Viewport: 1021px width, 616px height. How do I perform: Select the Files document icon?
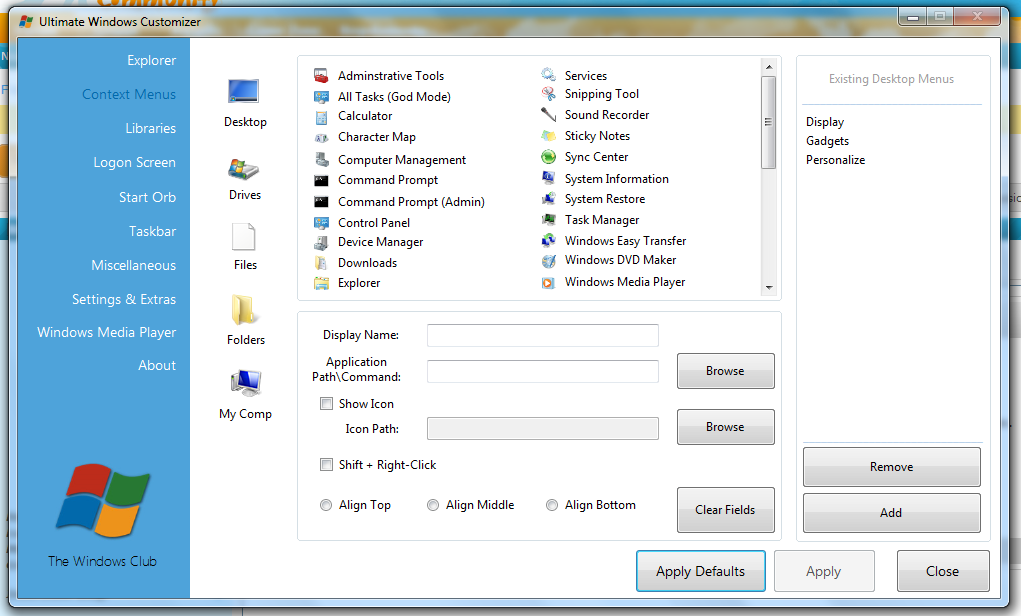[x=244, y=237]
